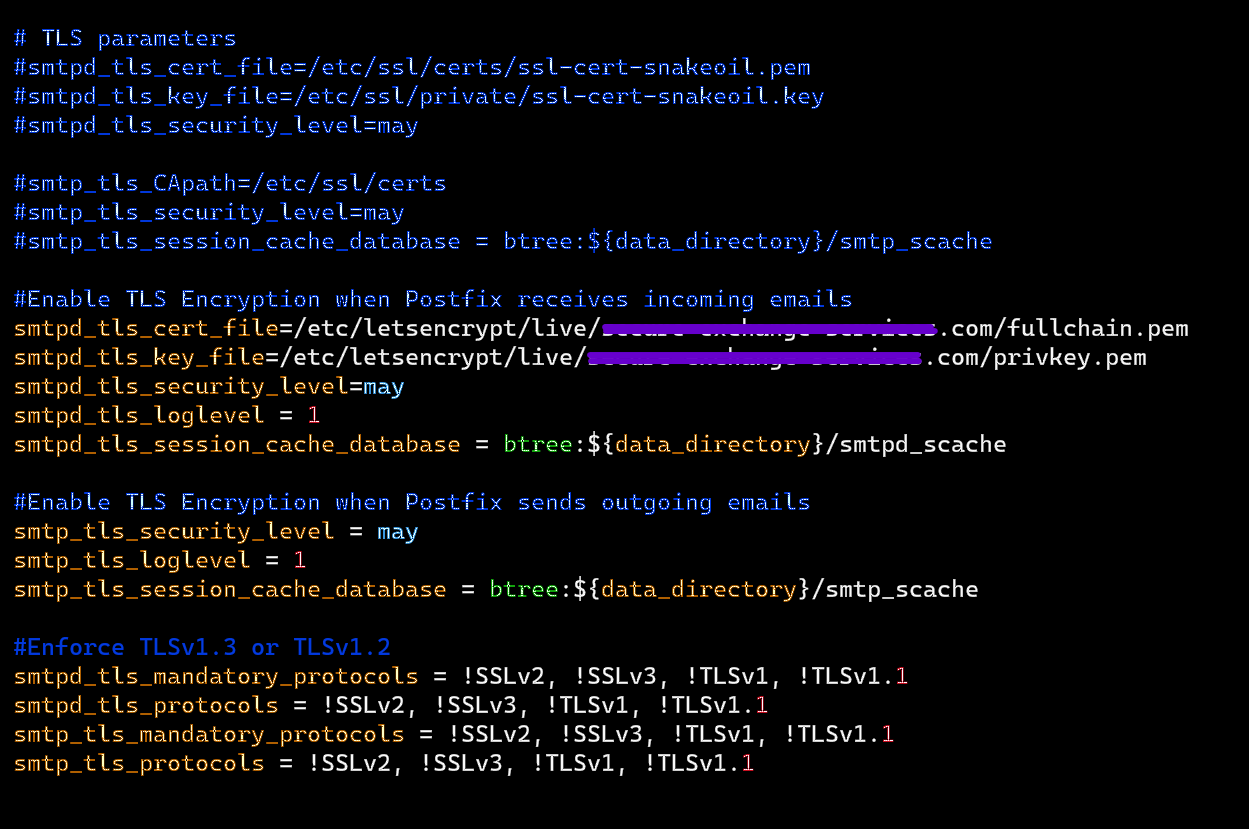The image size is (1249, 829).
Task: Click the 'smtpd_tls_protocols' parameter name
Action: click(x=146, y=706)
